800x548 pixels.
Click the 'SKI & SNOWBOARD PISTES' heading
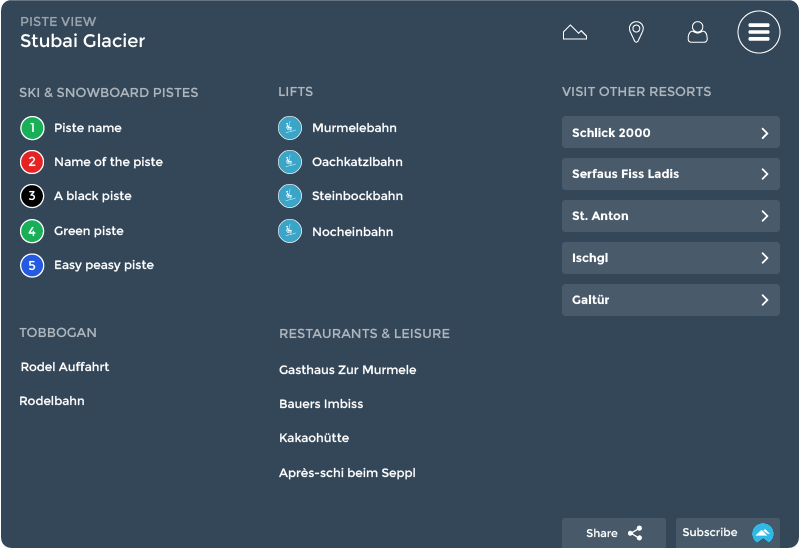(x=109, y=92)
